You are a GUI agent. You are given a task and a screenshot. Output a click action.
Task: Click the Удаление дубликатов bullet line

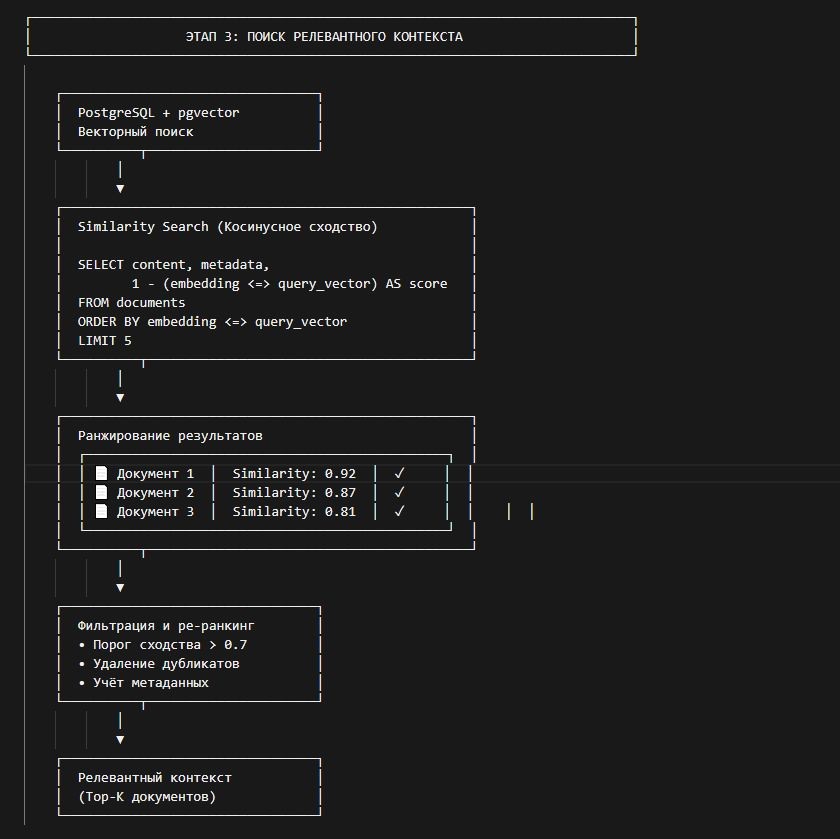tap(165, 664)
